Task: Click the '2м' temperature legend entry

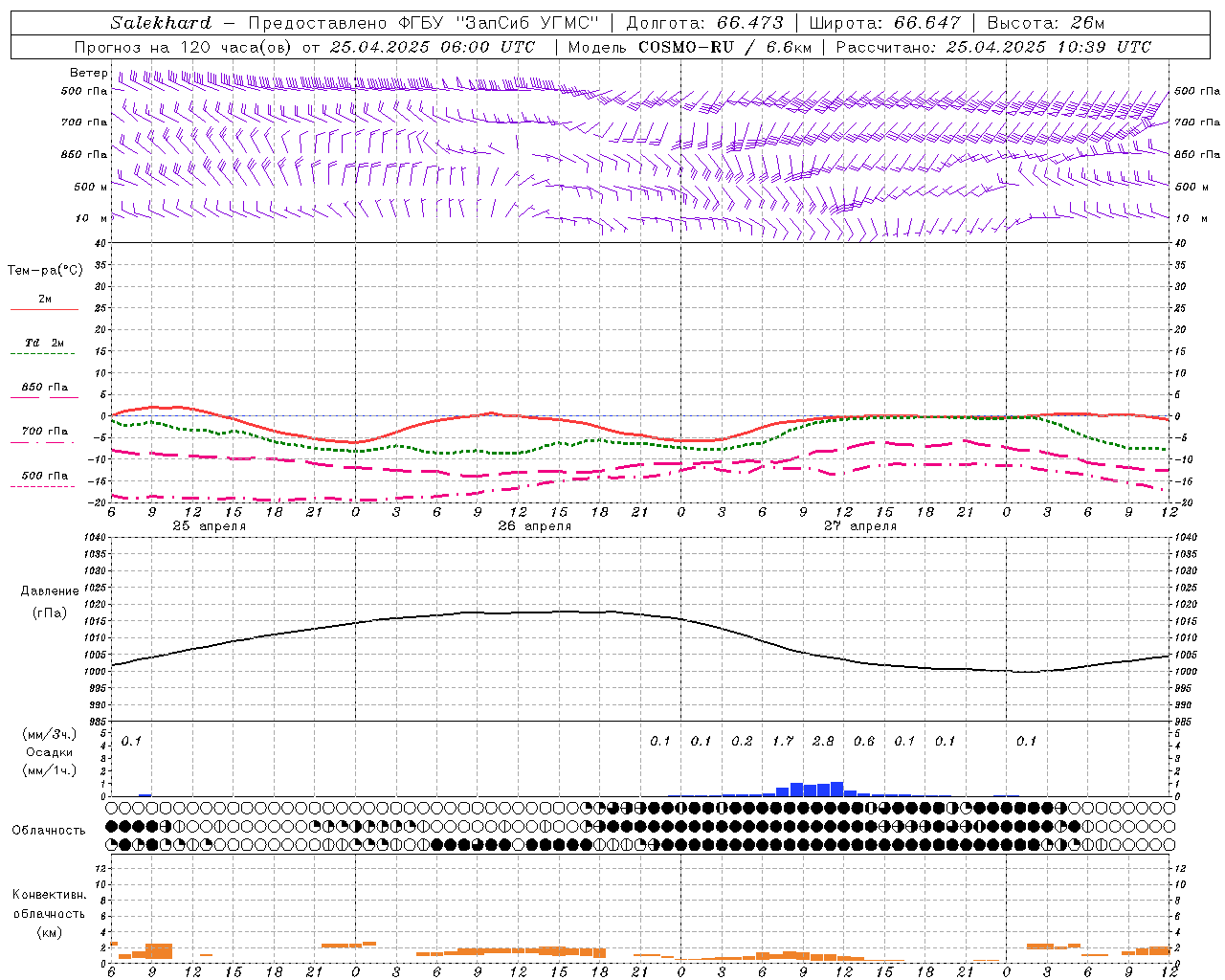Action: pyautogui.click(x=45, y=300)
